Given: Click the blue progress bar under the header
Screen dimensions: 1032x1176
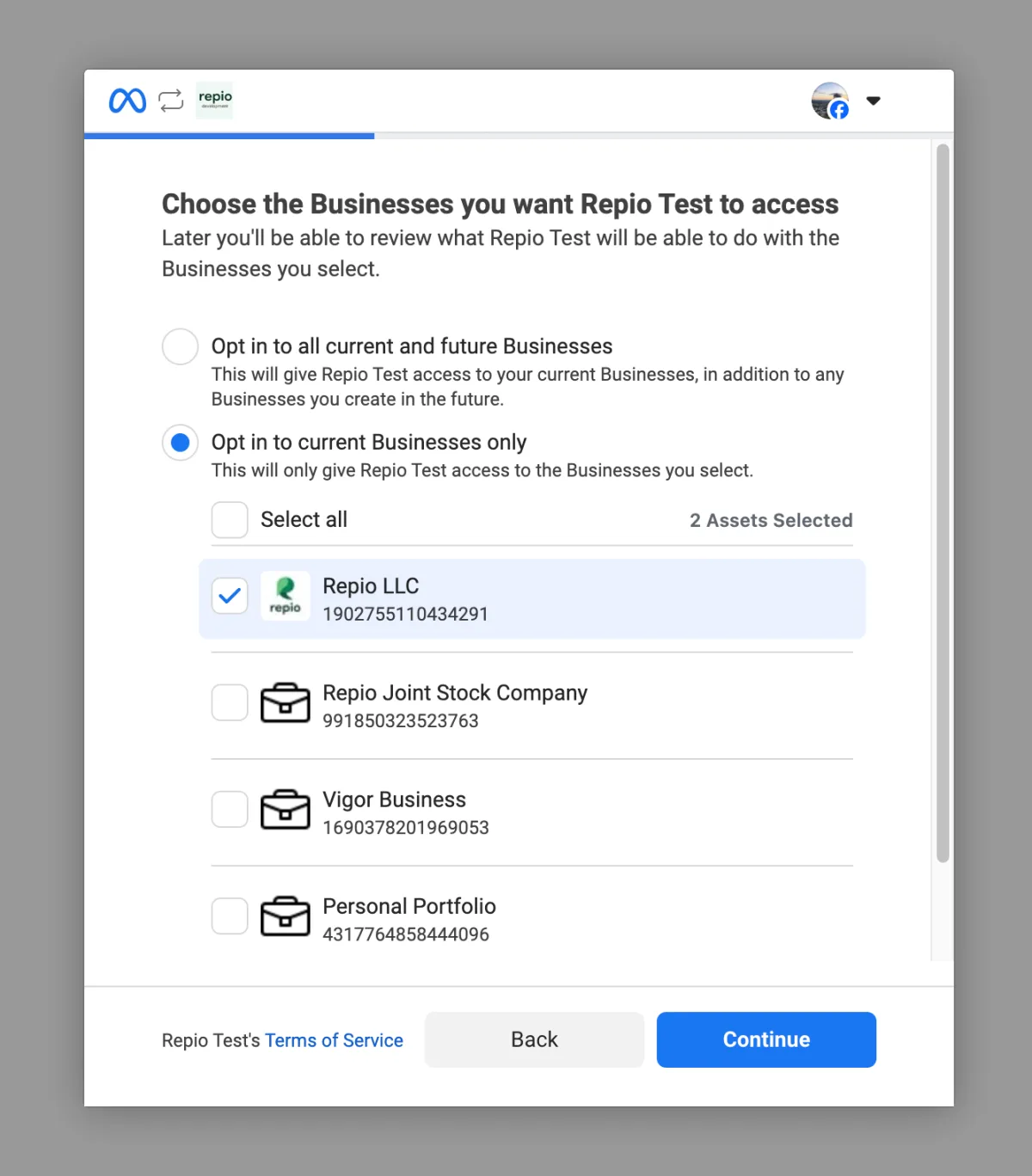Looking at the screenshot, I should [x=229, y=136].
